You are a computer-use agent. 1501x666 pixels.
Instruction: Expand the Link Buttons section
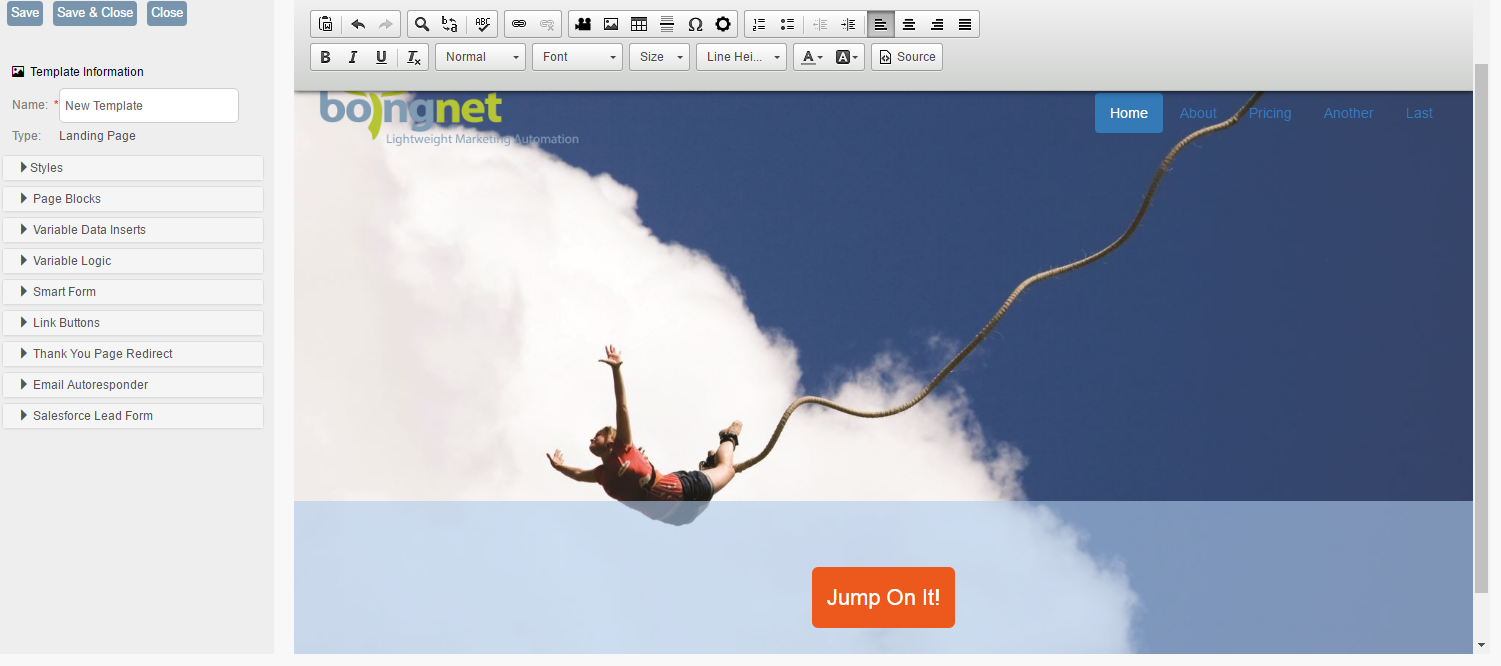(133, 323)
